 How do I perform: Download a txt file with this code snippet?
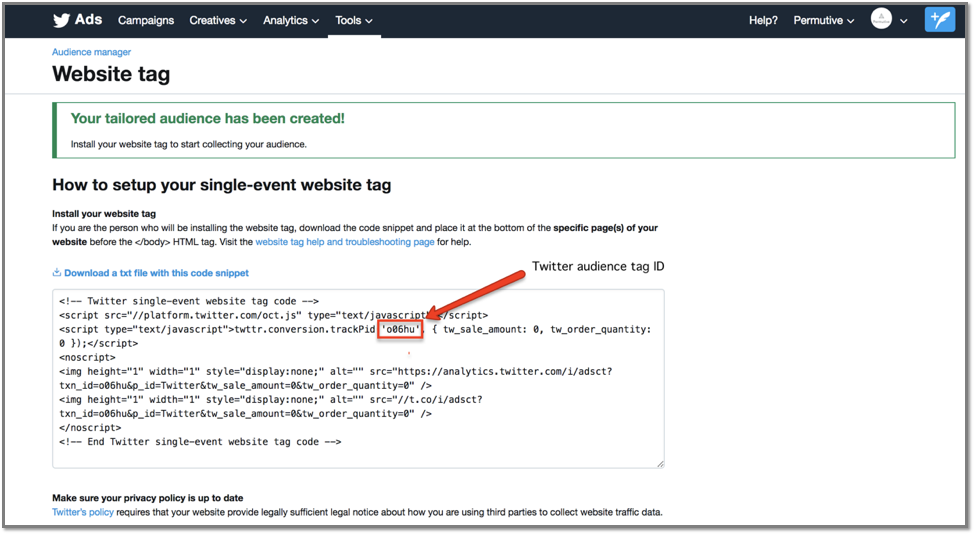click(x=156, y=273)
